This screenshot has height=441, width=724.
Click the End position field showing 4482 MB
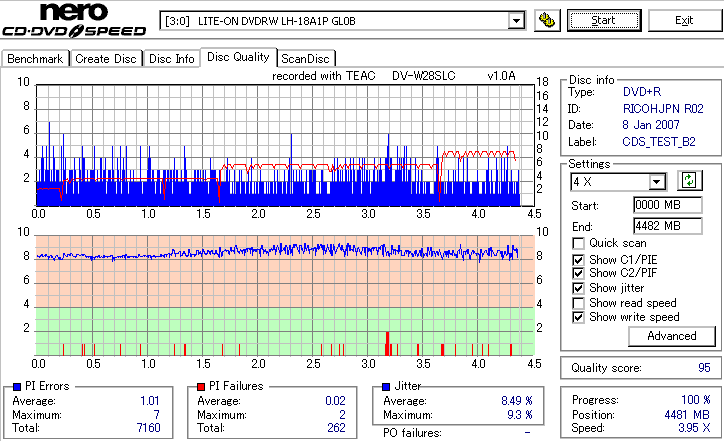click(x=668, y=226)
